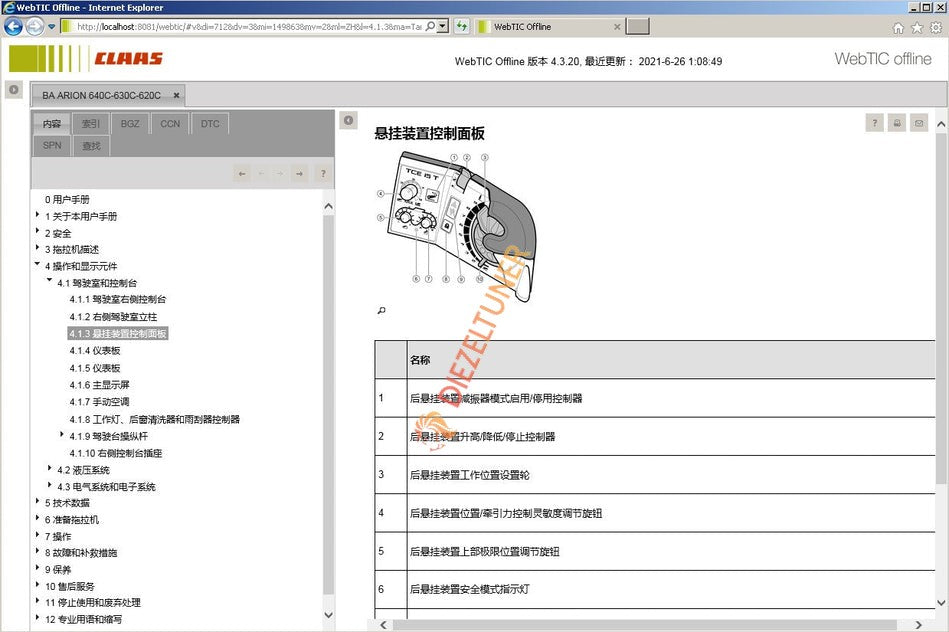Open navigation panel help question mark
949x632 pixels.
click(x=323, y=174)
